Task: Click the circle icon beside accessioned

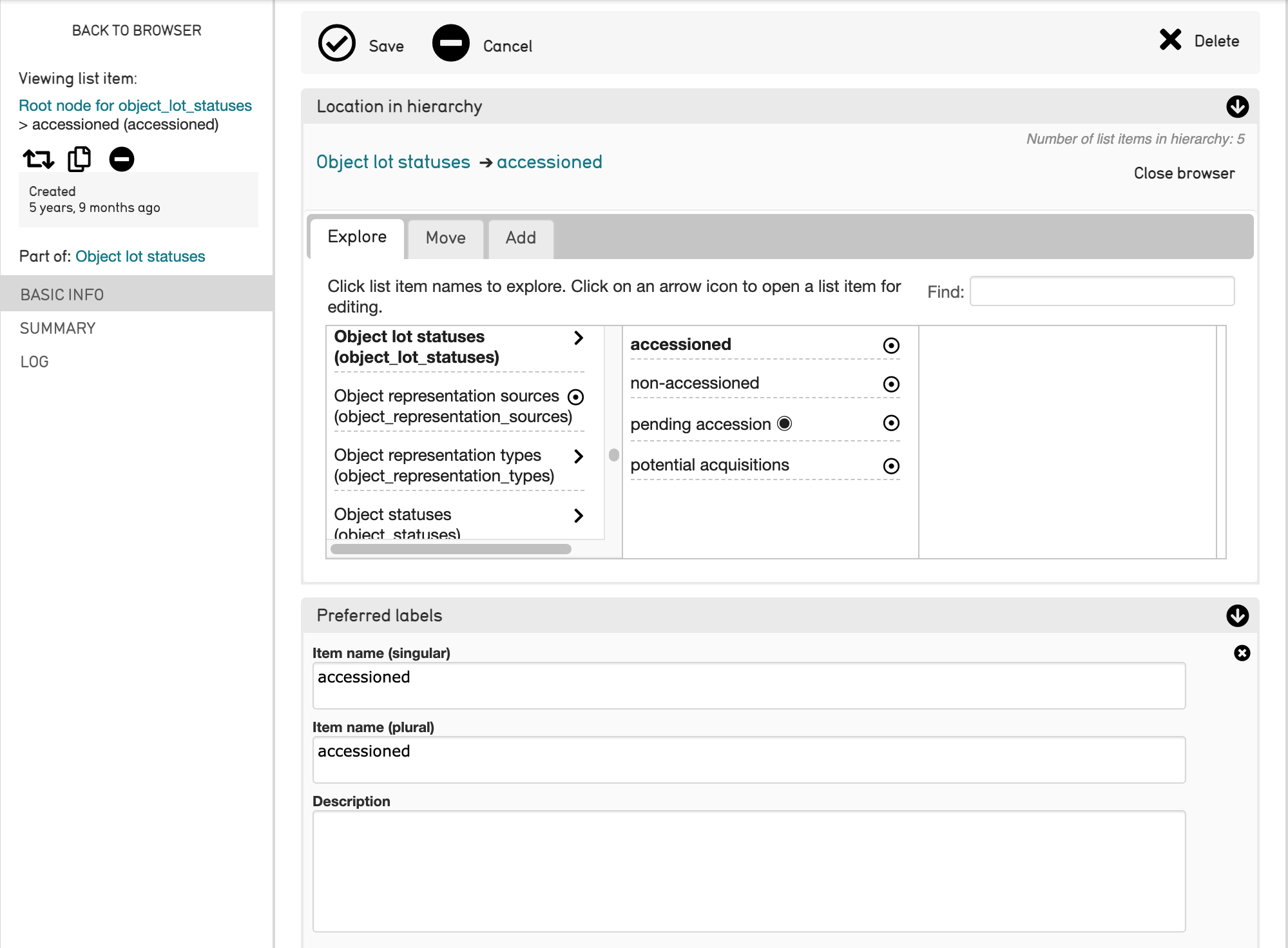Action: click(890, 345)
